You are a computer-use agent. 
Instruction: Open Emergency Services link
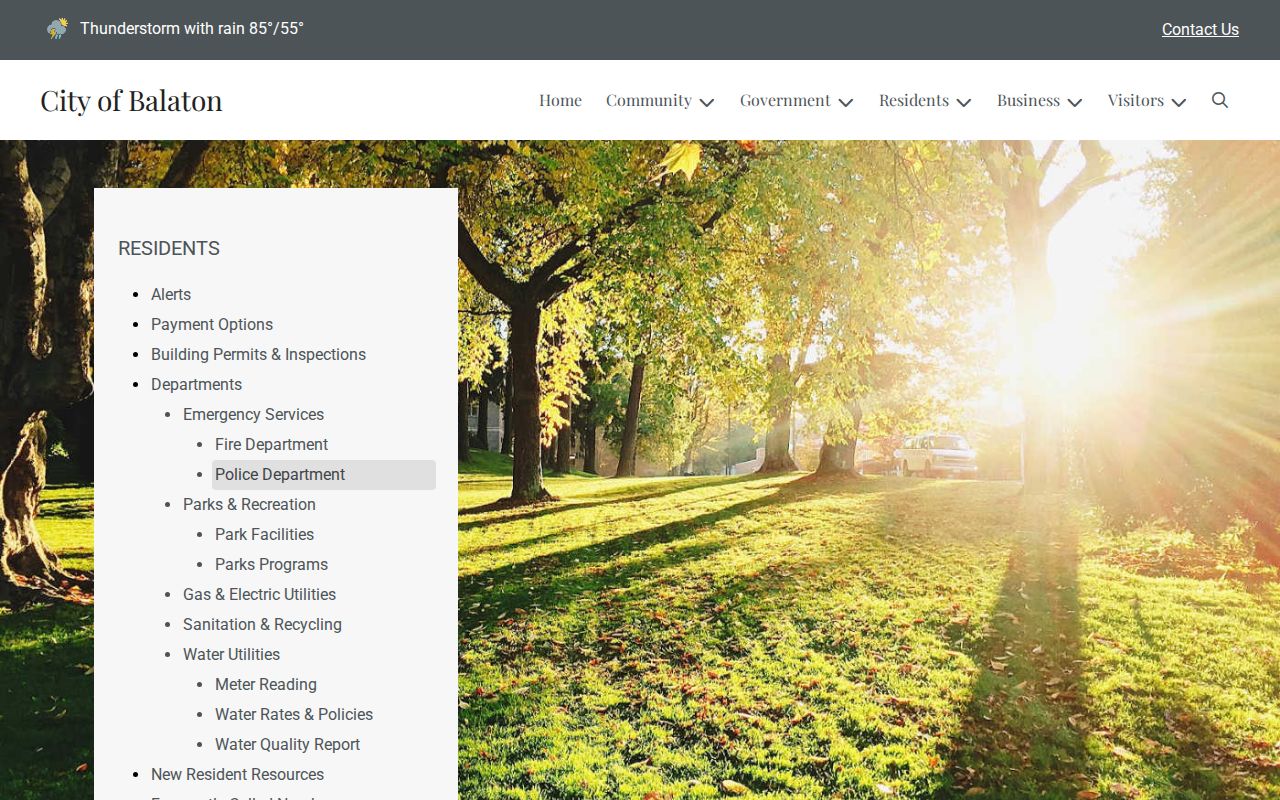pyautogui.click(x=253, y=414)
